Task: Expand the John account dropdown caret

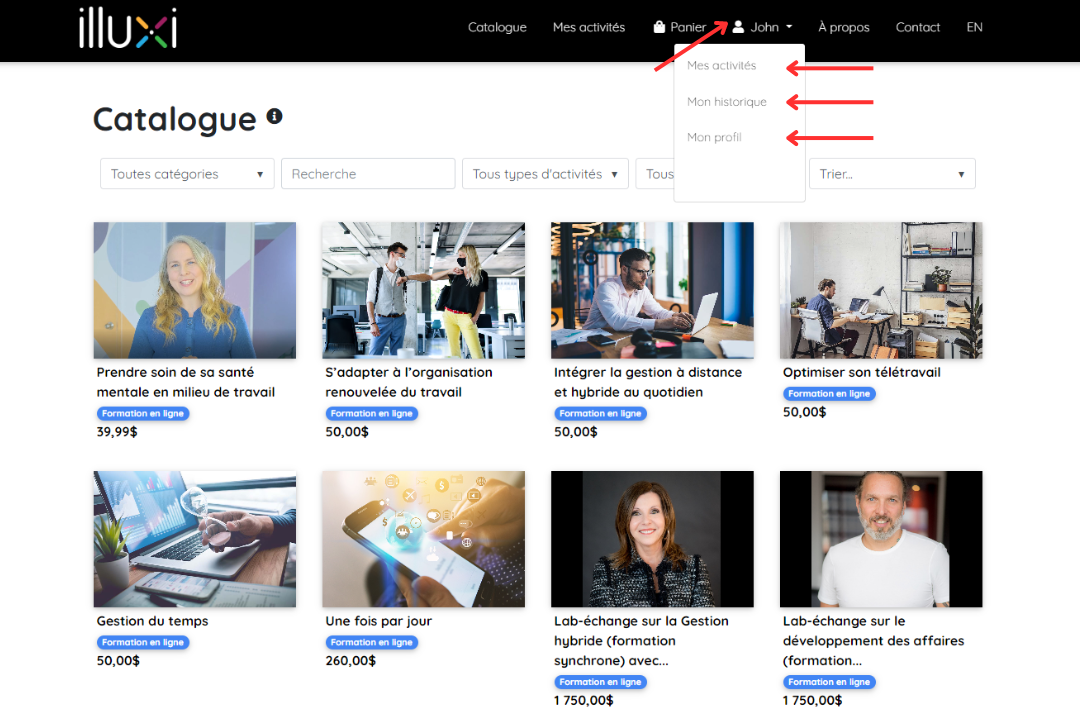Action: coord(789,27)
